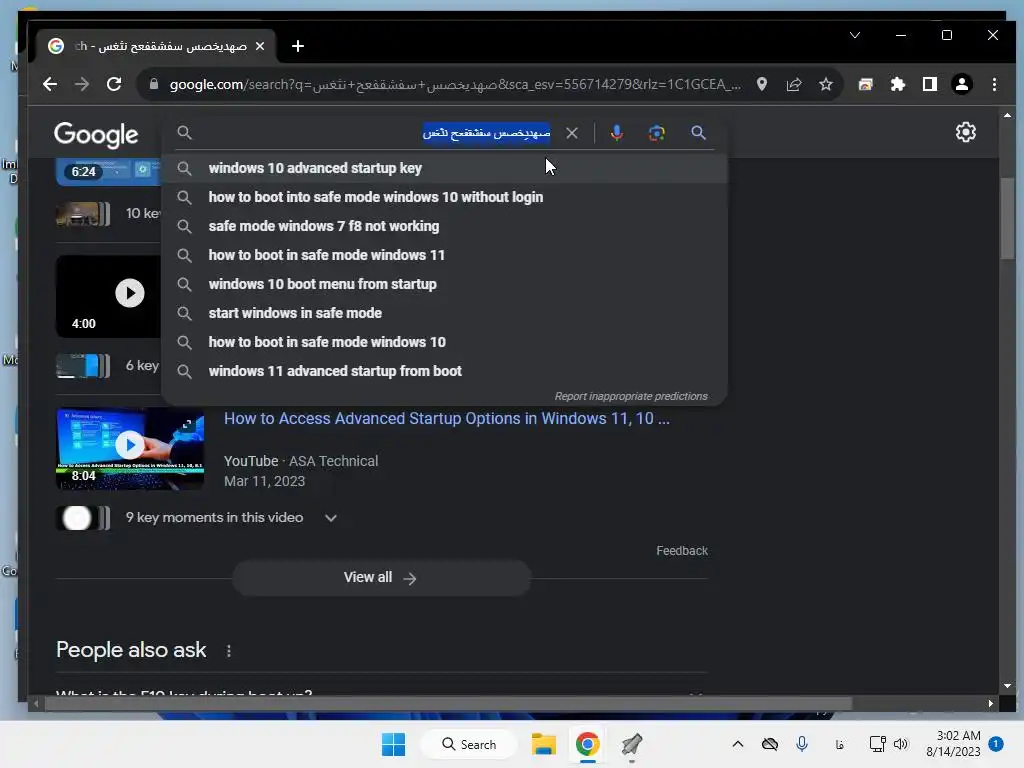Open a new browser tab

pos(298,46)
